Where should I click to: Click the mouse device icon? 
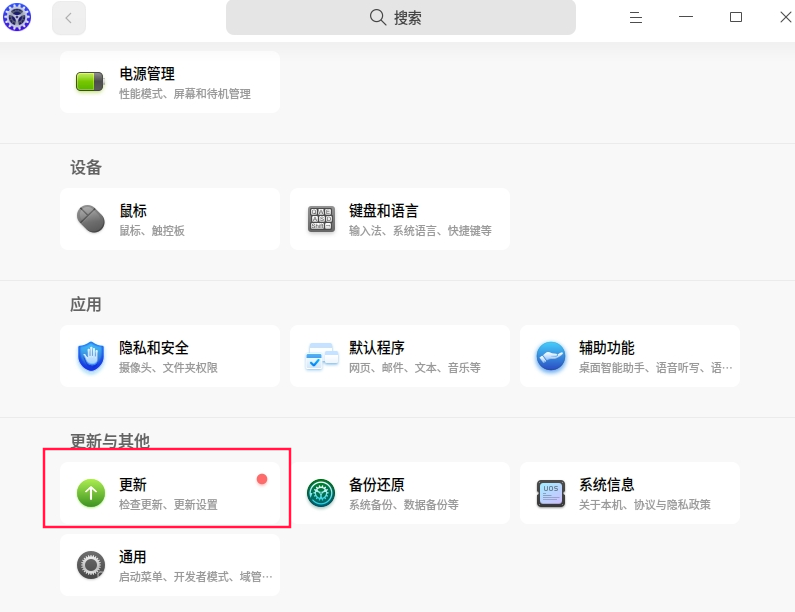(x=91, y=219)
